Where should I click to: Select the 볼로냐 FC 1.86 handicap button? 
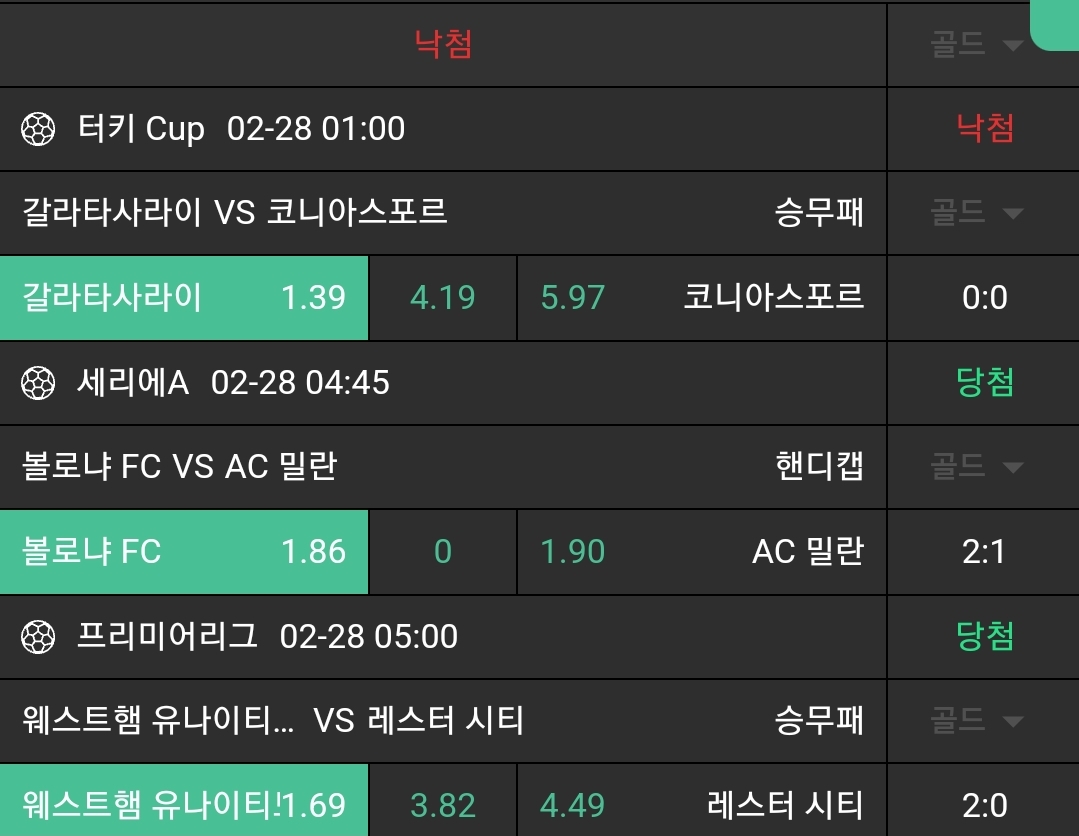[x=184, y=552]
